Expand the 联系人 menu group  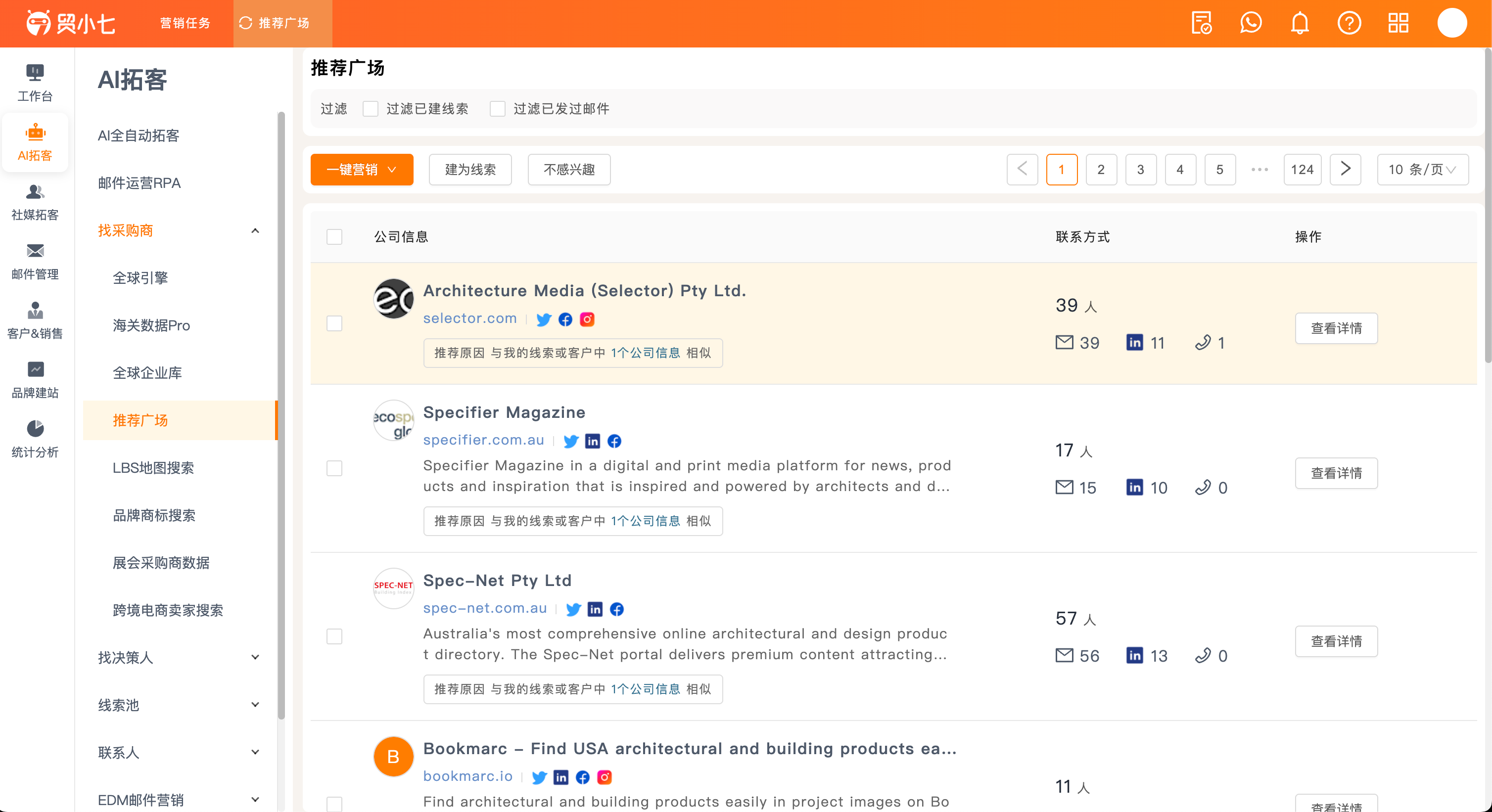tap(255, 752)
